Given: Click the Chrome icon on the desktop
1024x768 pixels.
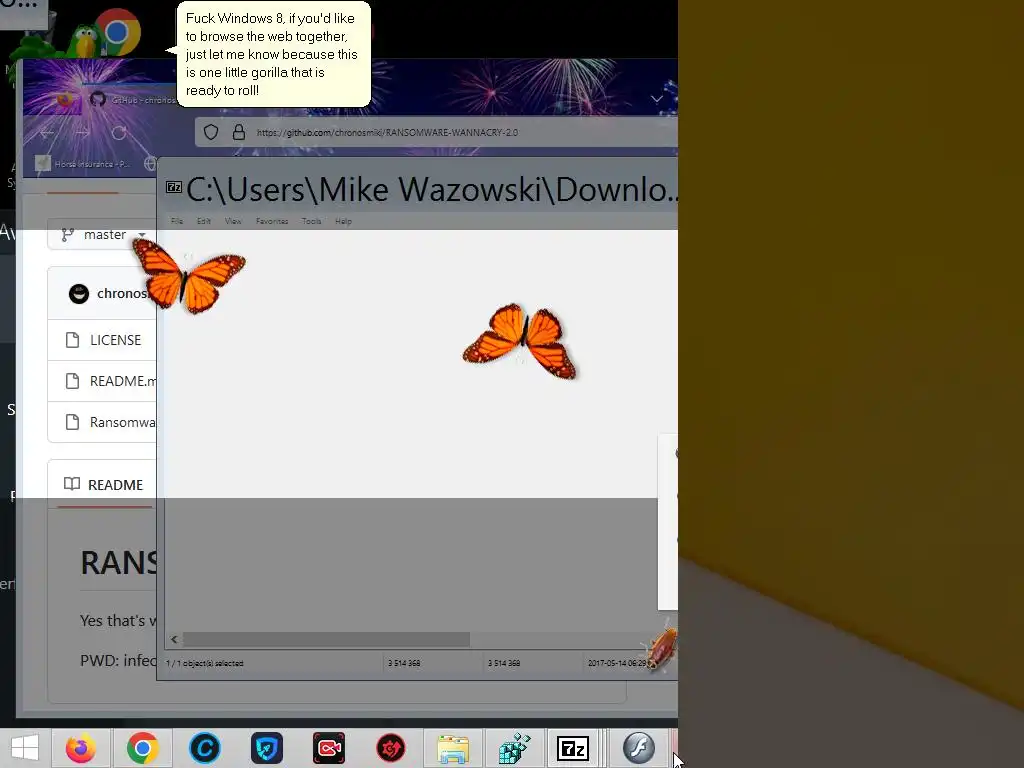Looking at the screenshot, I should coord(117,31).
